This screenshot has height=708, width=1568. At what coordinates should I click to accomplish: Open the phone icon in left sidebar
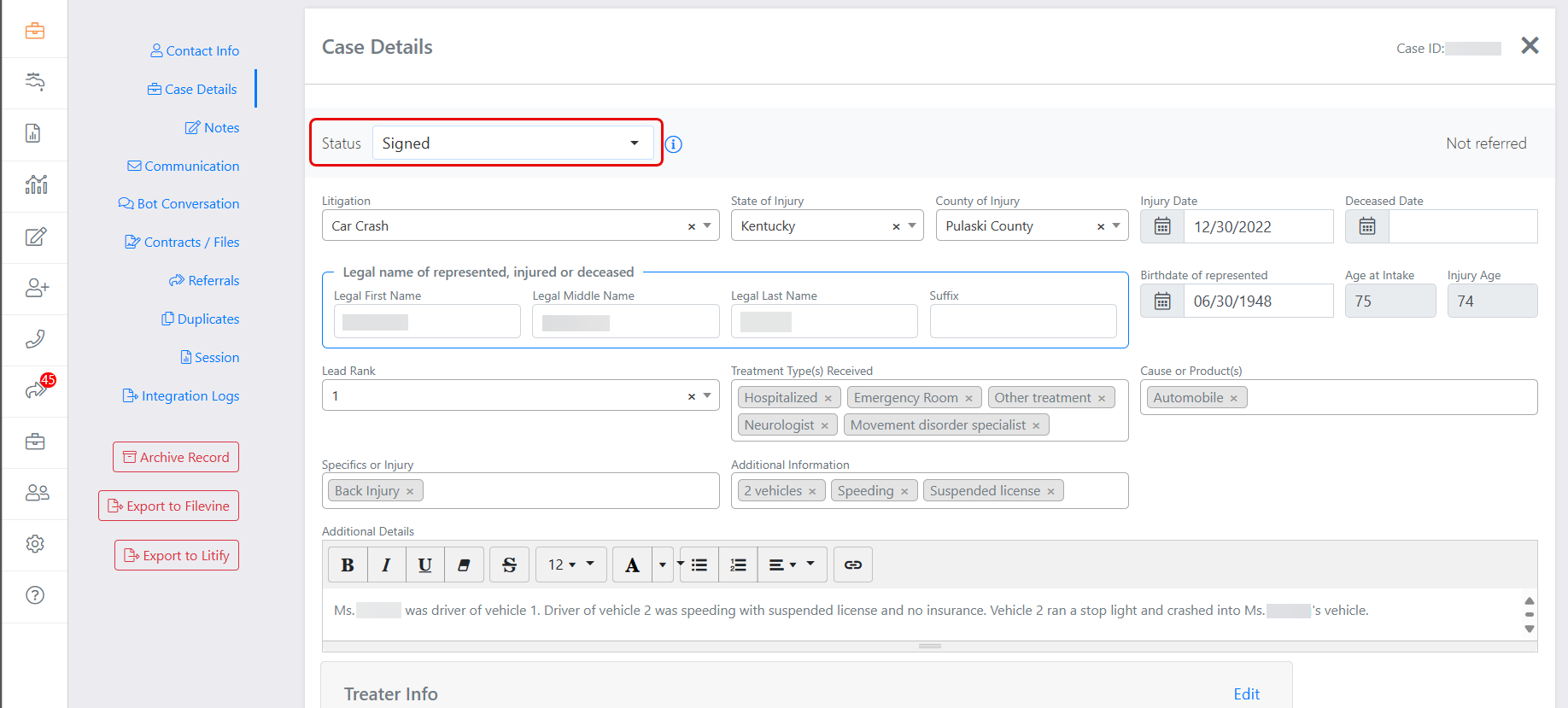(35, 339)
